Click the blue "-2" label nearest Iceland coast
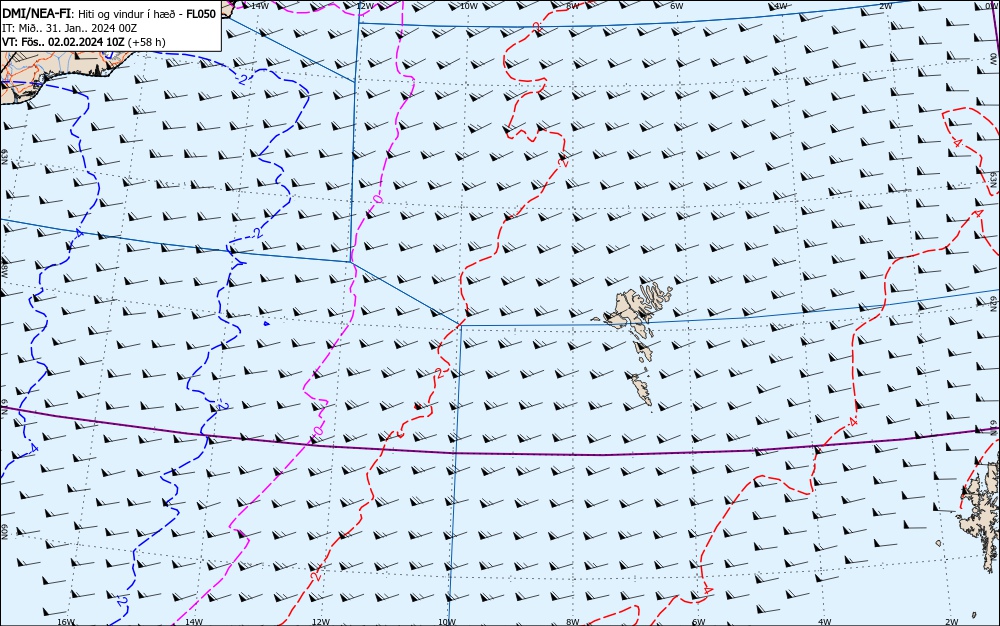The width and height of the screenshot is (1000, 626). 242,79
